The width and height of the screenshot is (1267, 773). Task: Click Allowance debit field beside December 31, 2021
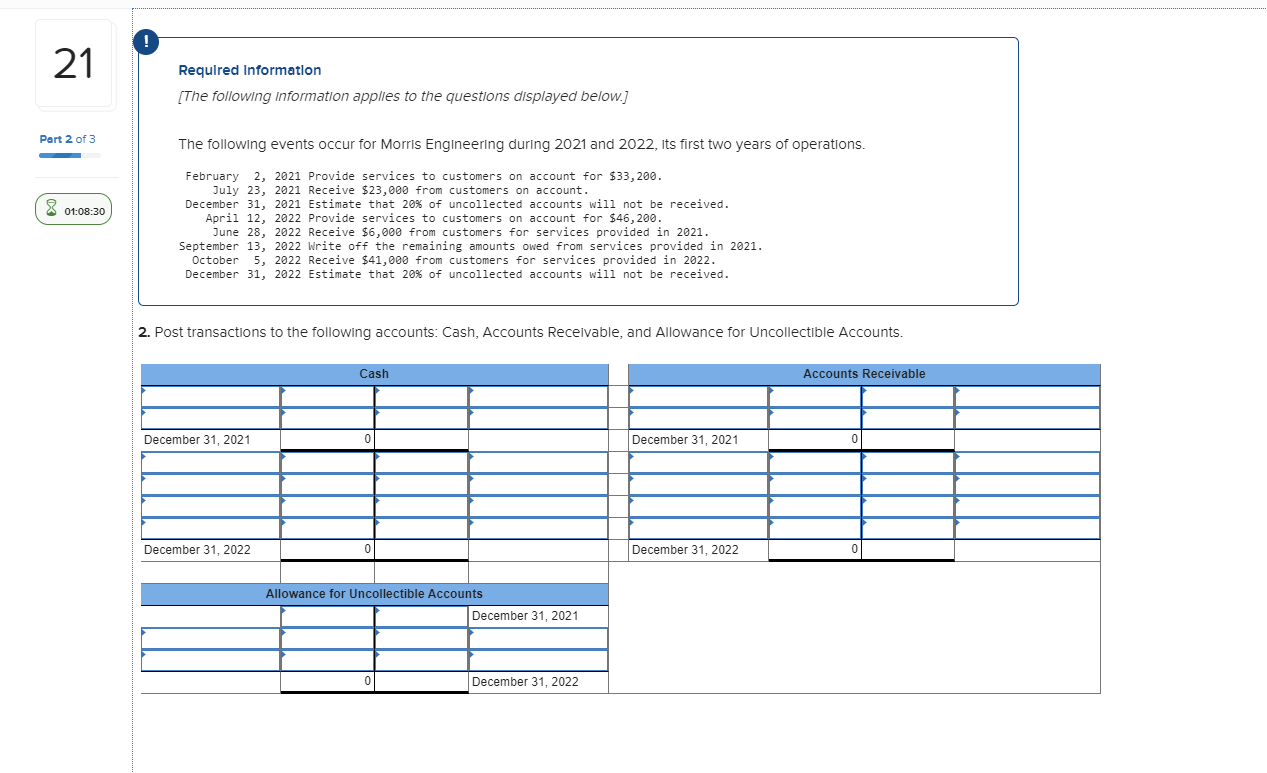click(327, 616)
